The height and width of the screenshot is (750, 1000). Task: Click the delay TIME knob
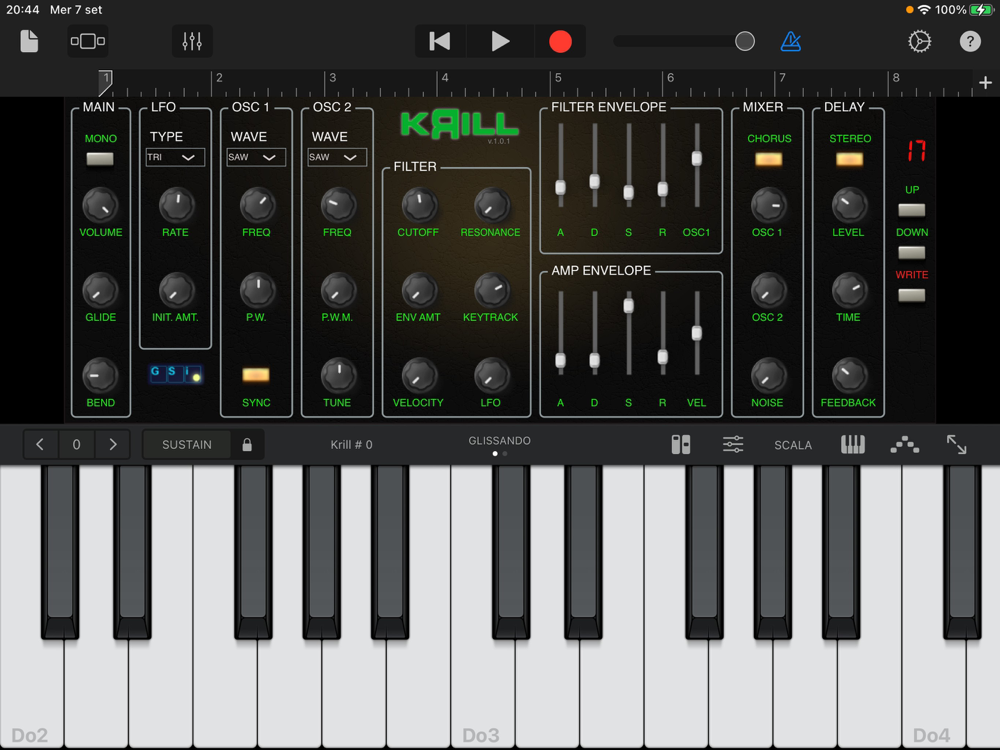(x=849, y=290)
